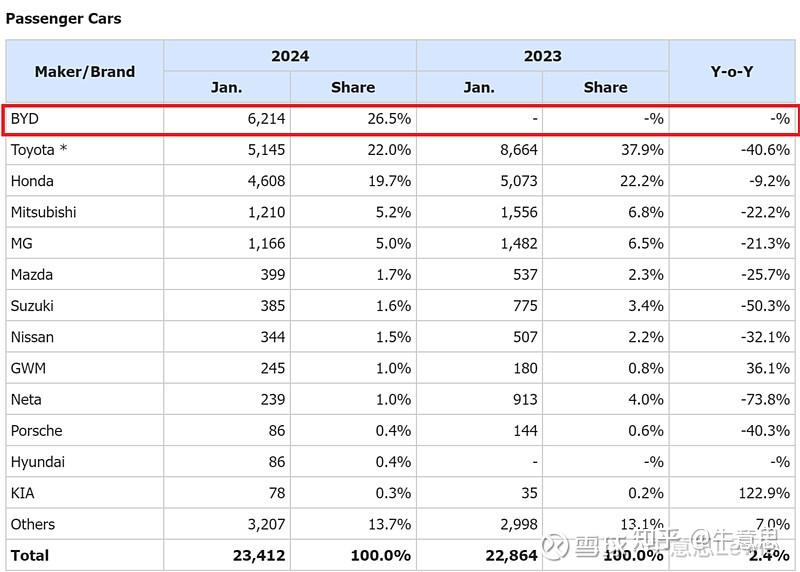Click the KIA brand cell
The image size is (800, 572).
coord(85,492)
